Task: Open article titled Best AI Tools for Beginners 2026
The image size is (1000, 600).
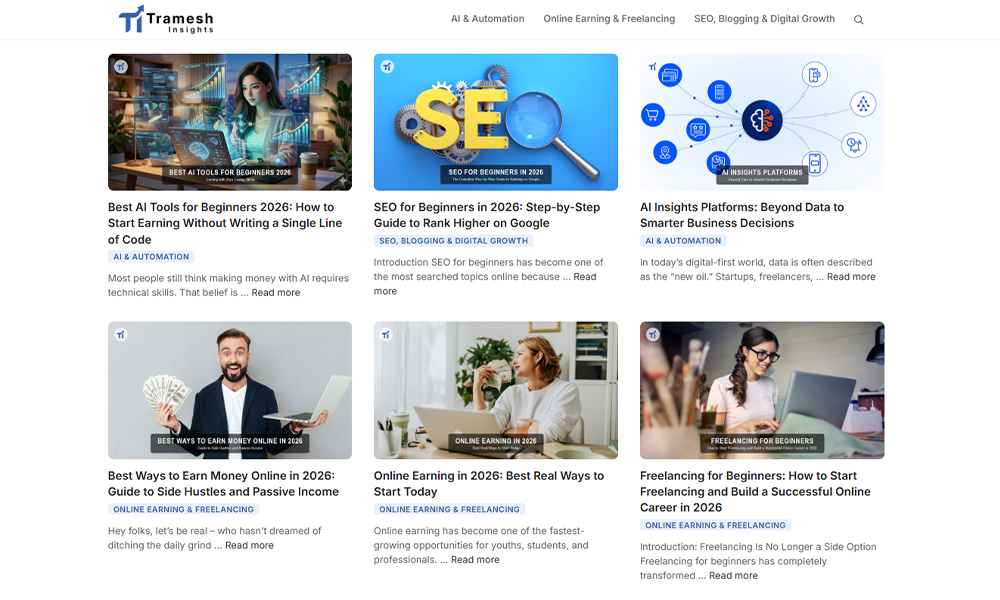Action: coord(225,223)
